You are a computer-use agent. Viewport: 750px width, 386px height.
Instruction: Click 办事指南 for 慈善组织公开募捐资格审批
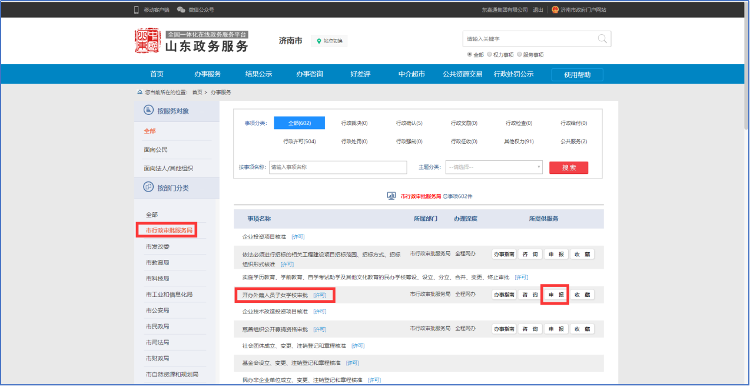tap(504, 329)
